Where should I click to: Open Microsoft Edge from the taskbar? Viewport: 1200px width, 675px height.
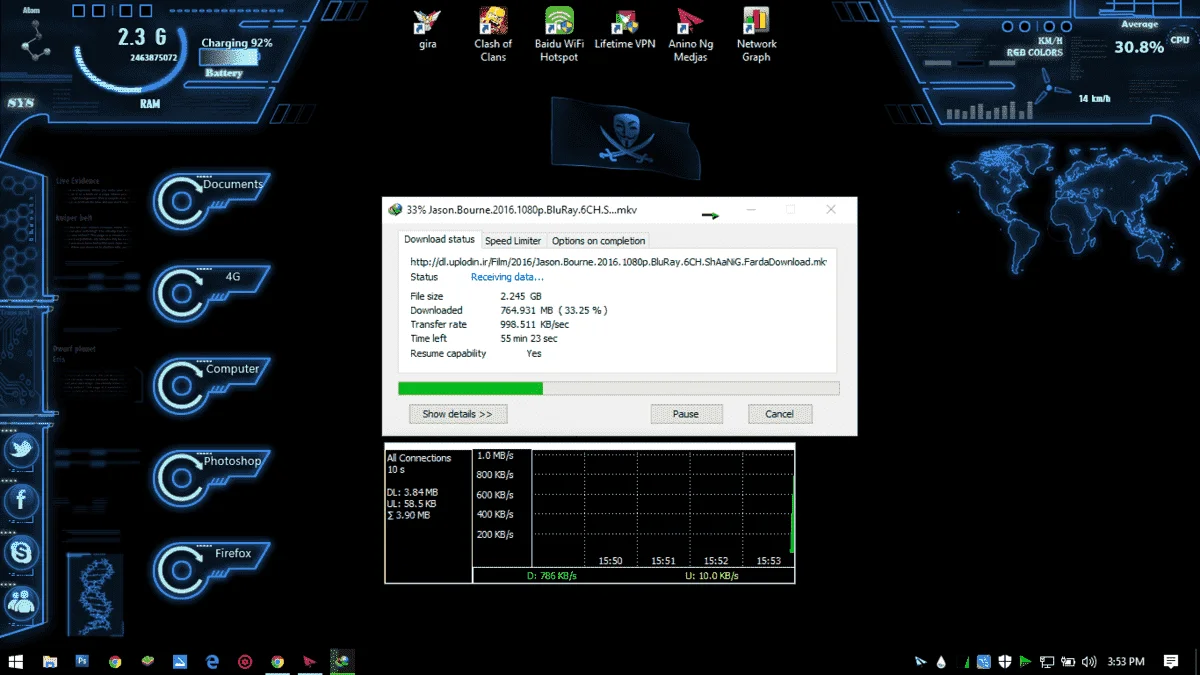click(212, 661)
